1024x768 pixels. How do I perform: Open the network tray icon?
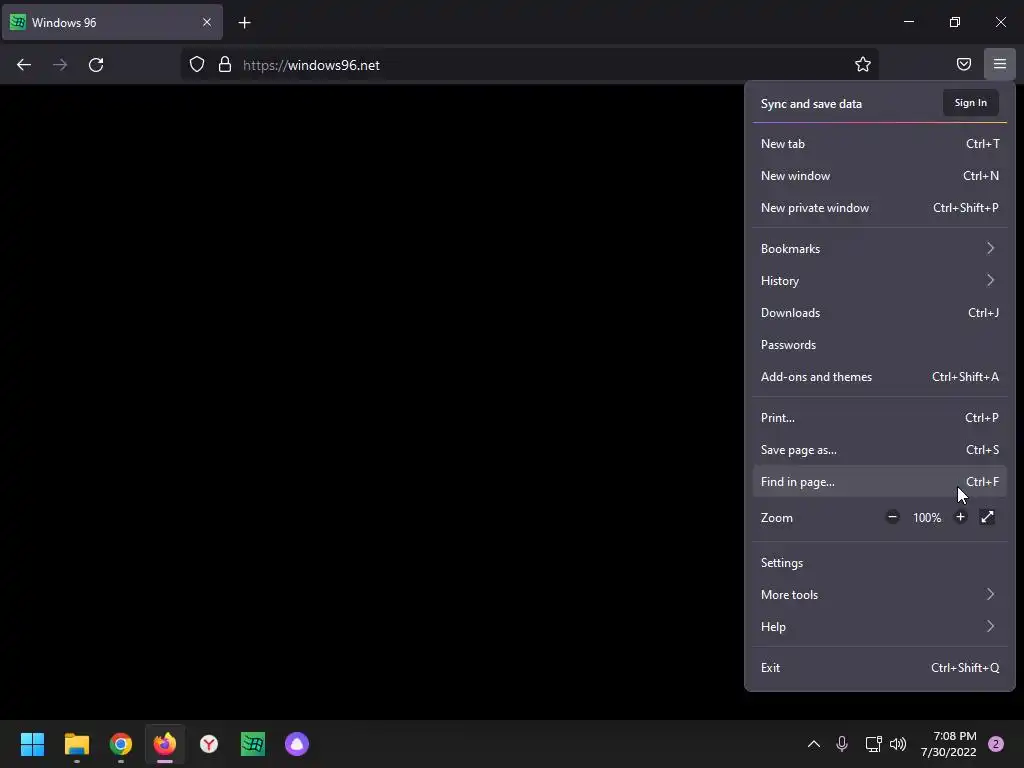tap(873, 744)
